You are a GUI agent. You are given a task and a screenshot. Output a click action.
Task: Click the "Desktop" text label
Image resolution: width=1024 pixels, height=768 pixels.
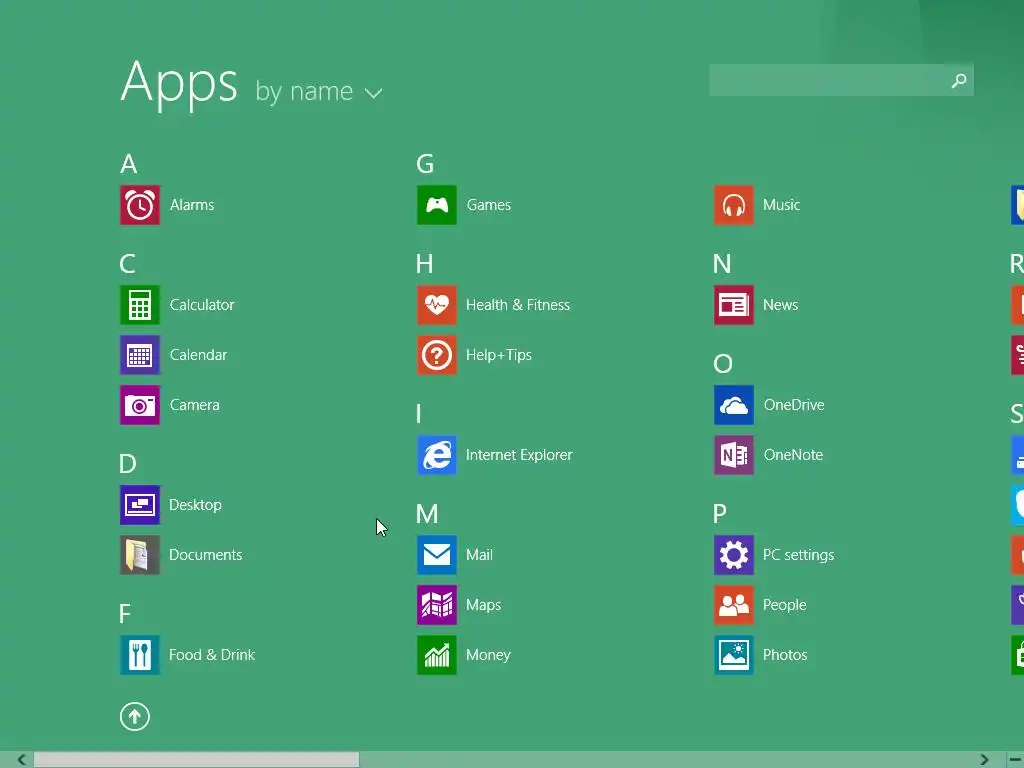tap(195, 505)
